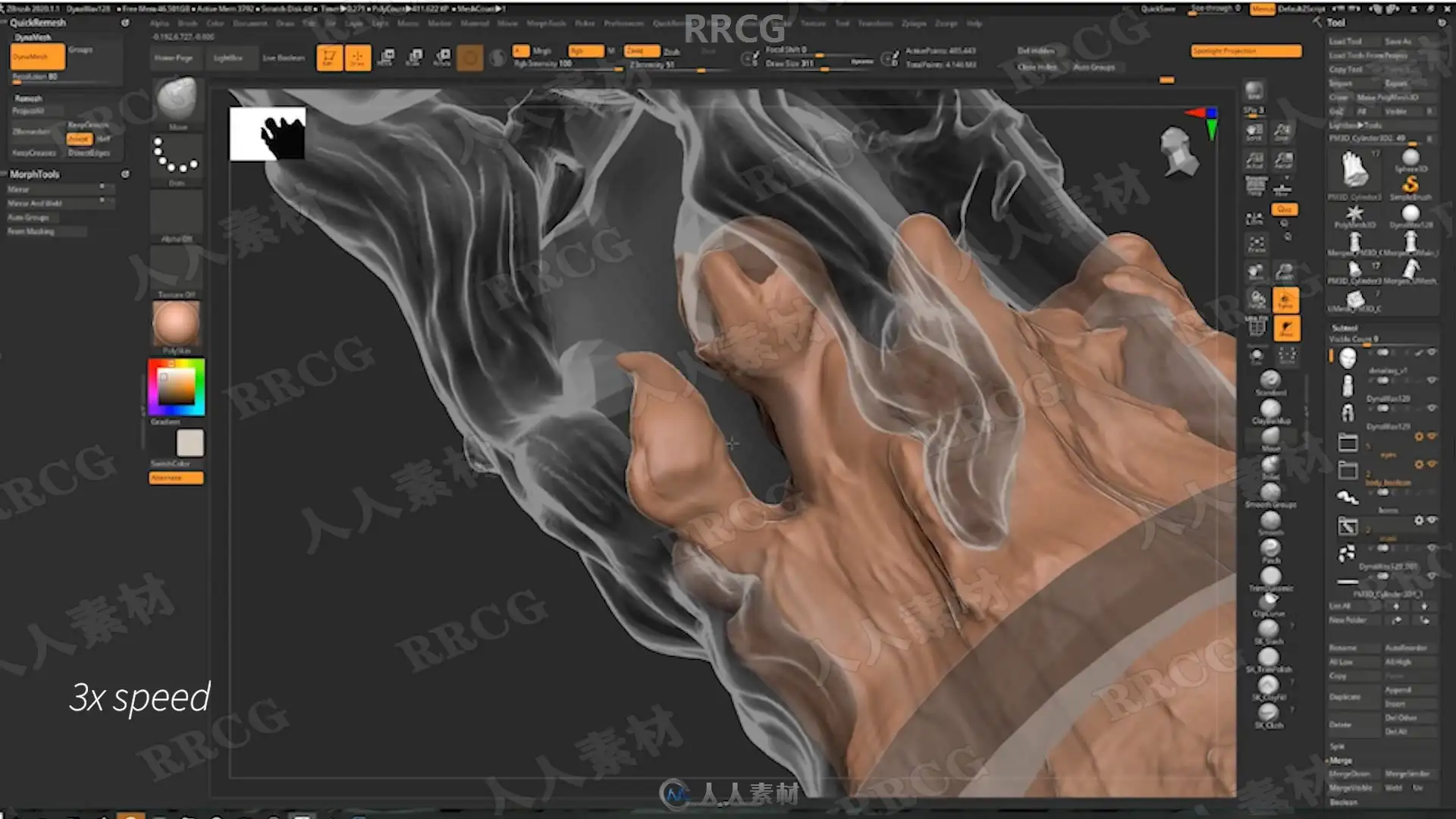
Task: Open the Brush menu
Action: click(187, 24)
